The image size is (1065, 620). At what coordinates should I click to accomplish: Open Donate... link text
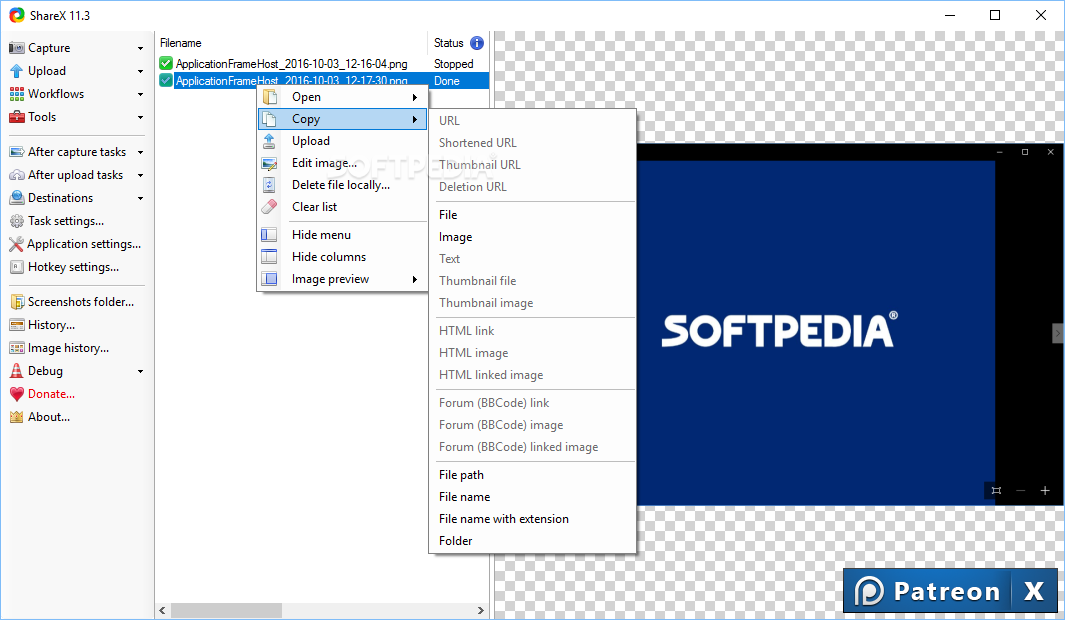pos(52,394)
